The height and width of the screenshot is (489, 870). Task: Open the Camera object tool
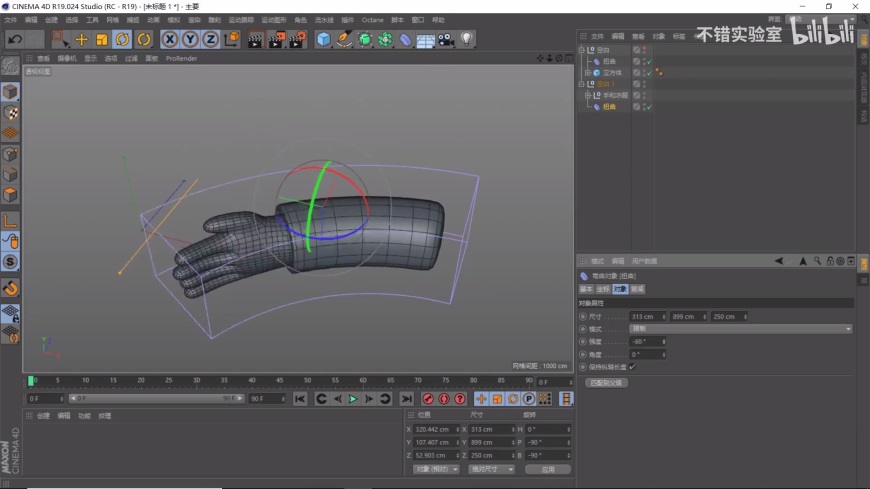coord(446,39)
